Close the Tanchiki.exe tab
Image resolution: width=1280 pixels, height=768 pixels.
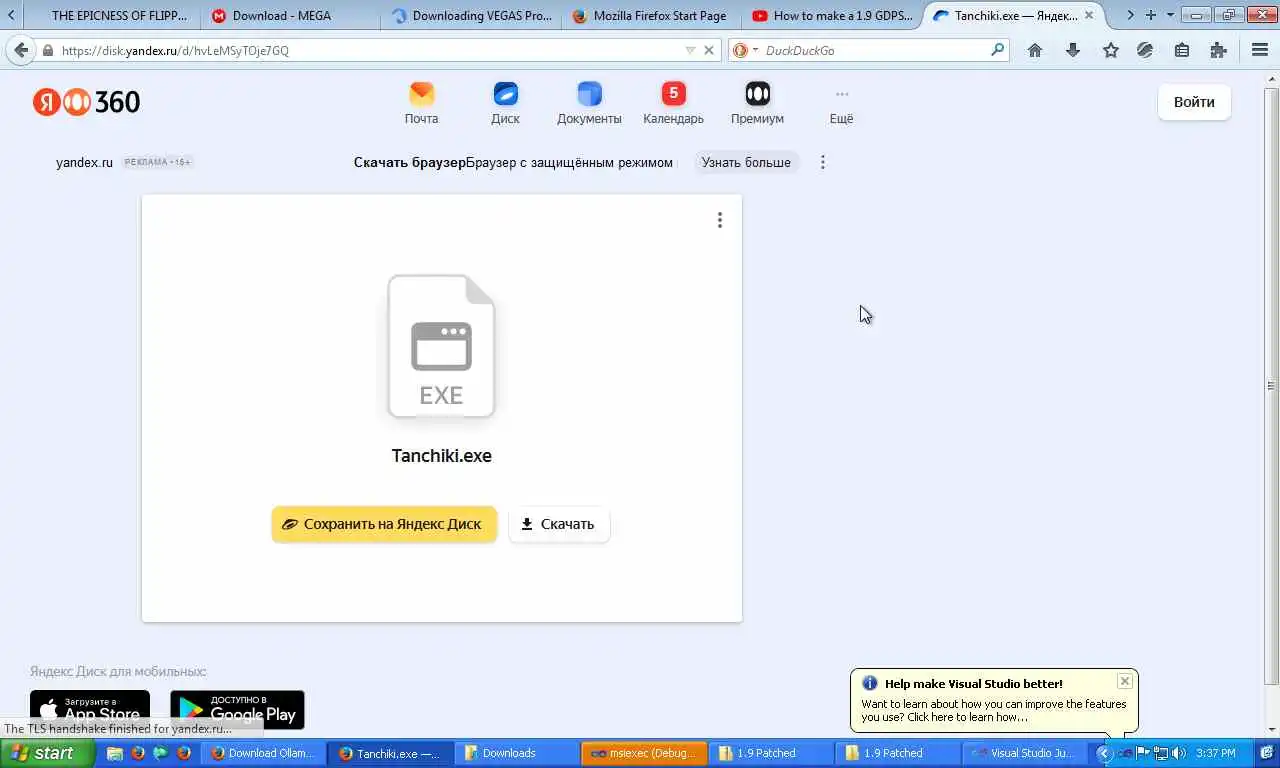coord(1089,15)
